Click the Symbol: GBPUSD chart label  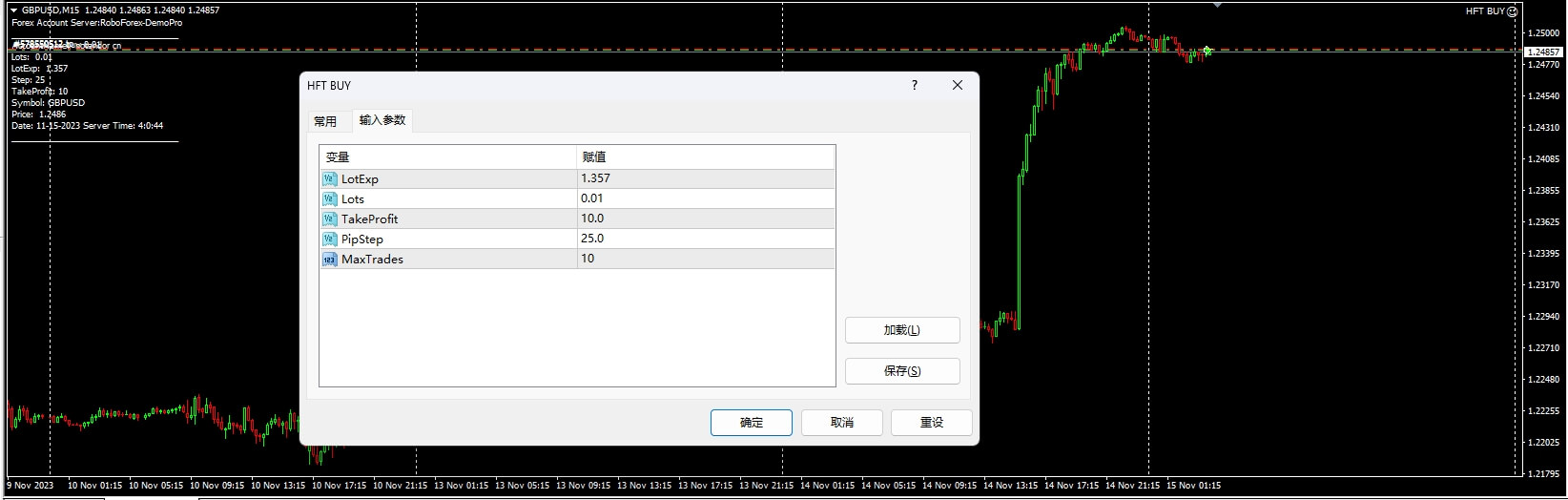point(48,103)
